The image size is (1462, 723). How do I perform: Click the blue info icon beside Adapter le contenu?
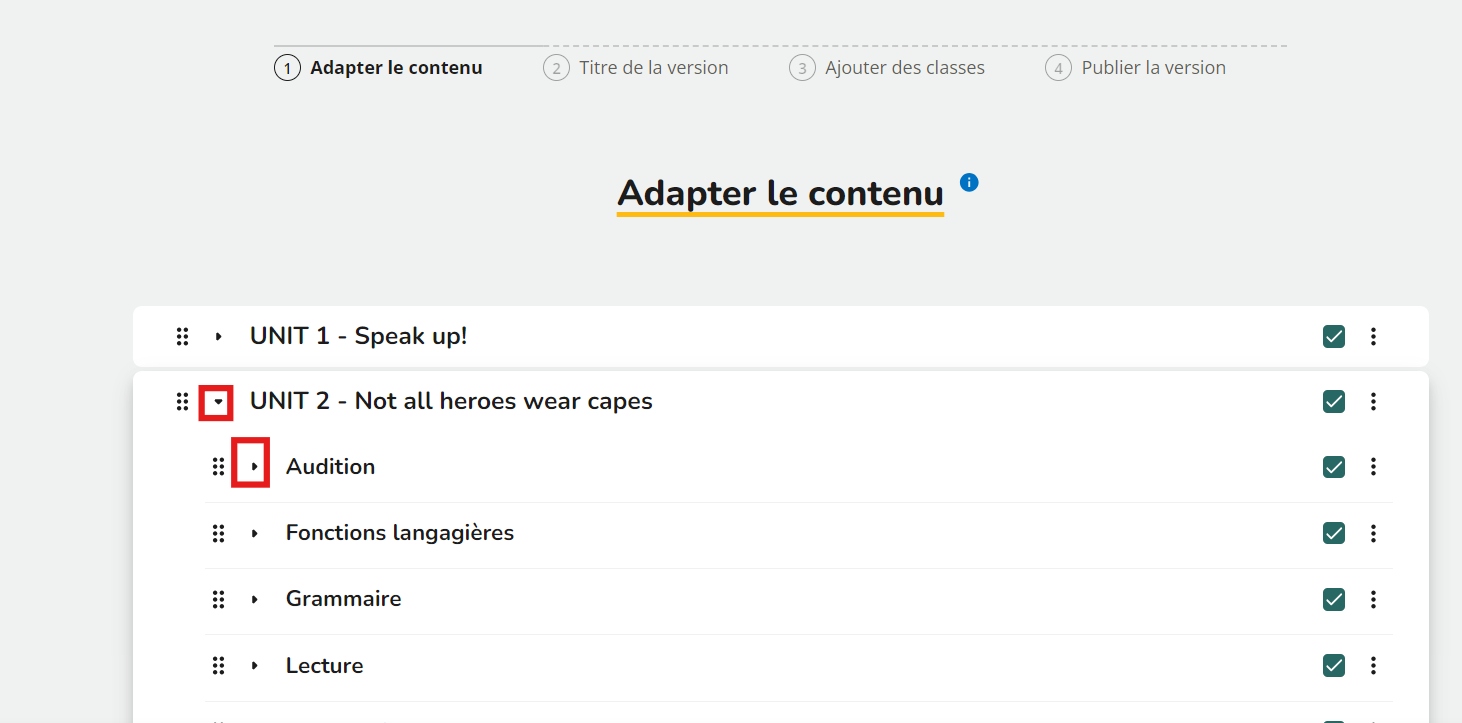[969, 182]
